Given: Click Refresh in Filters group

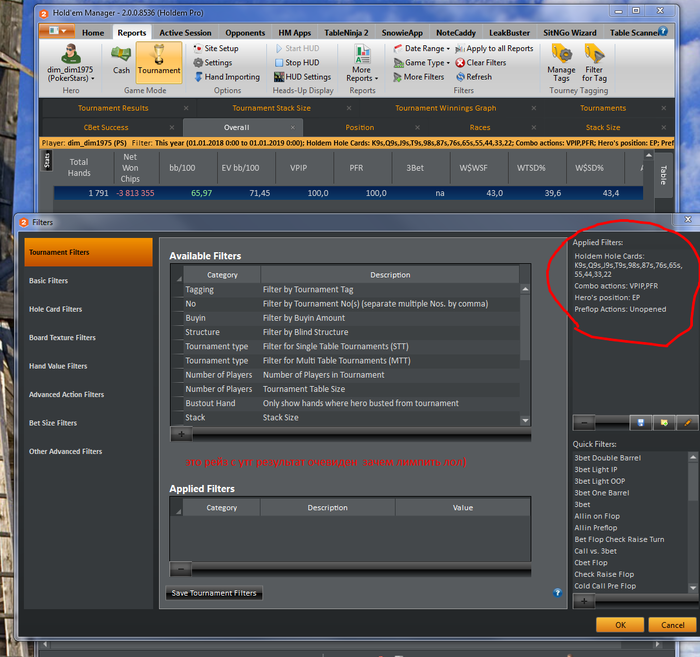Looking at the screenshot, I should [474, 77].
